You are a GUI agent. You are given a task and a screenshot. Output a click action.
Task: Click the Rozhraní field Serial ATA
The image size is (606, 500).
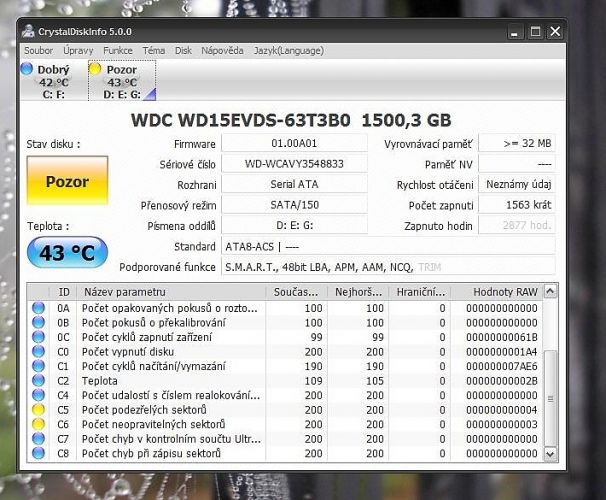tap(294, 184)
